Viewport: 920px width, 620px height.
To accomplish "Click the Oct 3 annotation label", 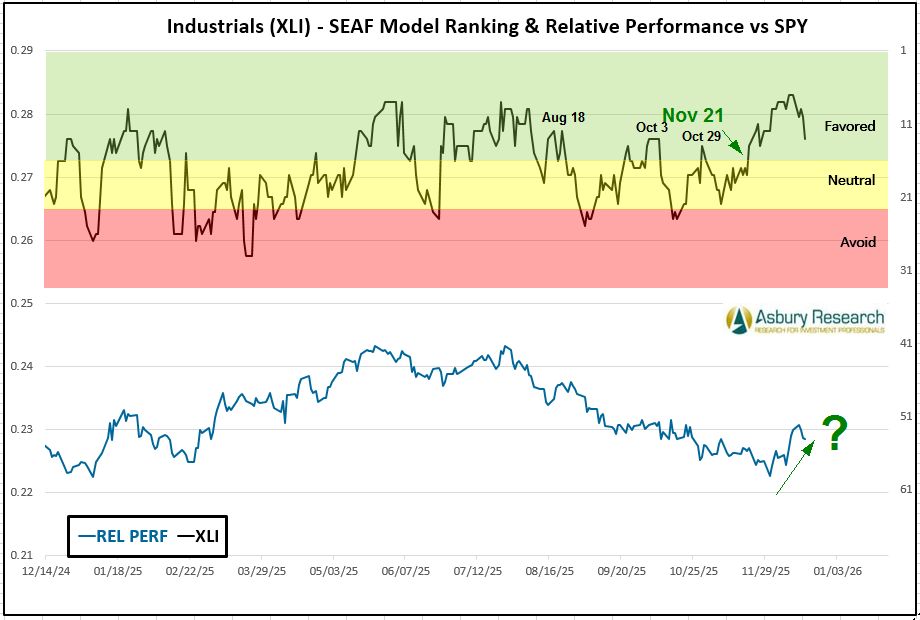I will click(x=652, y=127).
